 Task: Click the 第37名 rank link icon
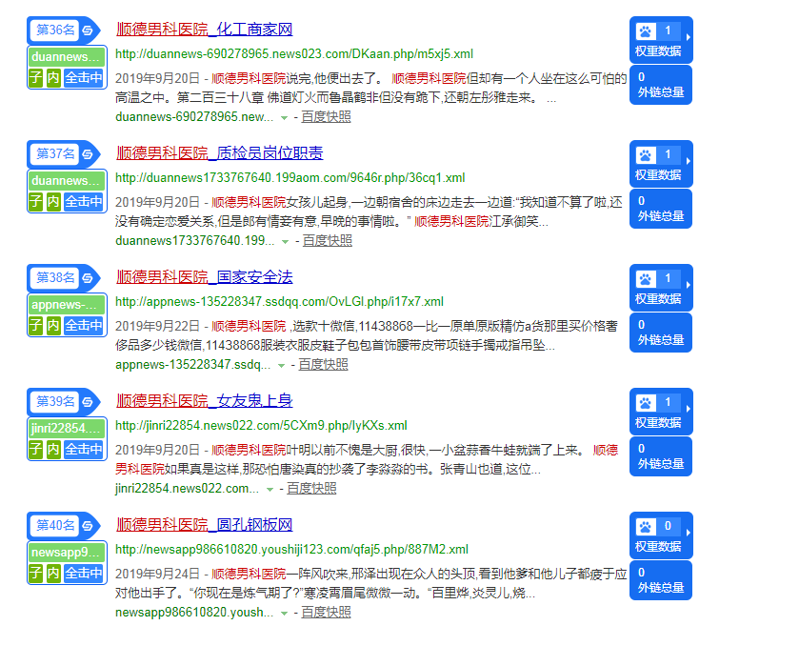pos(88,154)
